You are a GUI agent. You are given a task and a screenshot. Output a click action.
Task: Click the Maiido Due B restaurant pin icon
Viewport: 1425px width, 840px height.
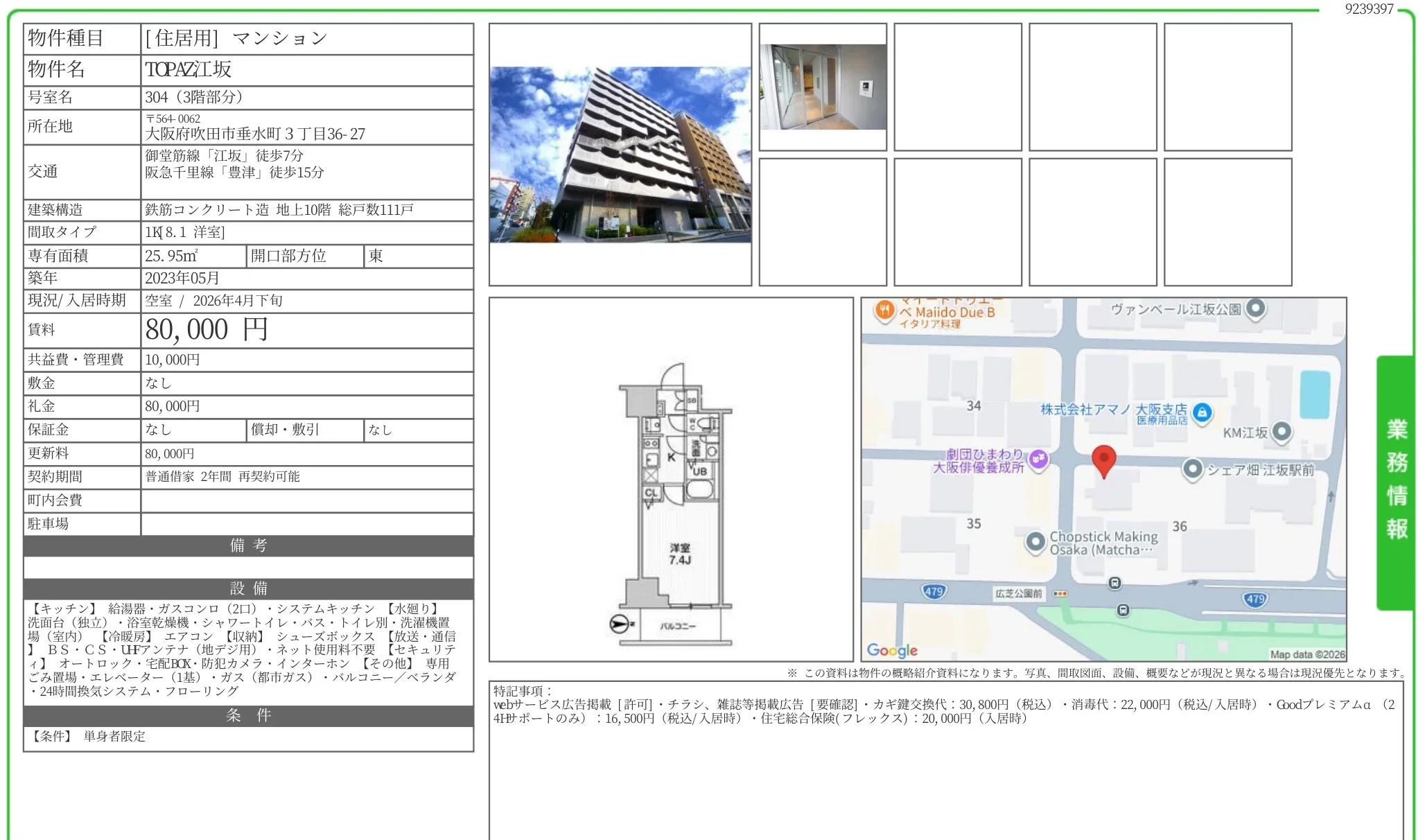885,310
